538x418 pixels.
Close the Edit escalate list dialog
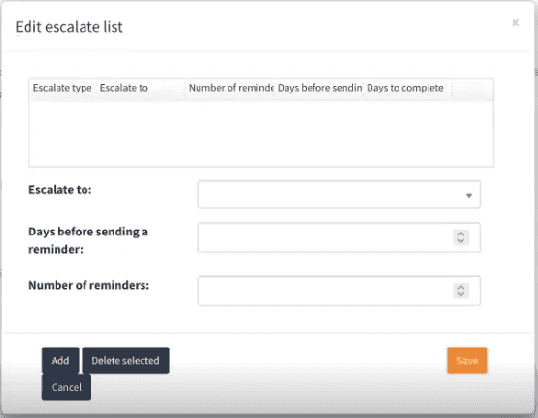click(515, 23)
